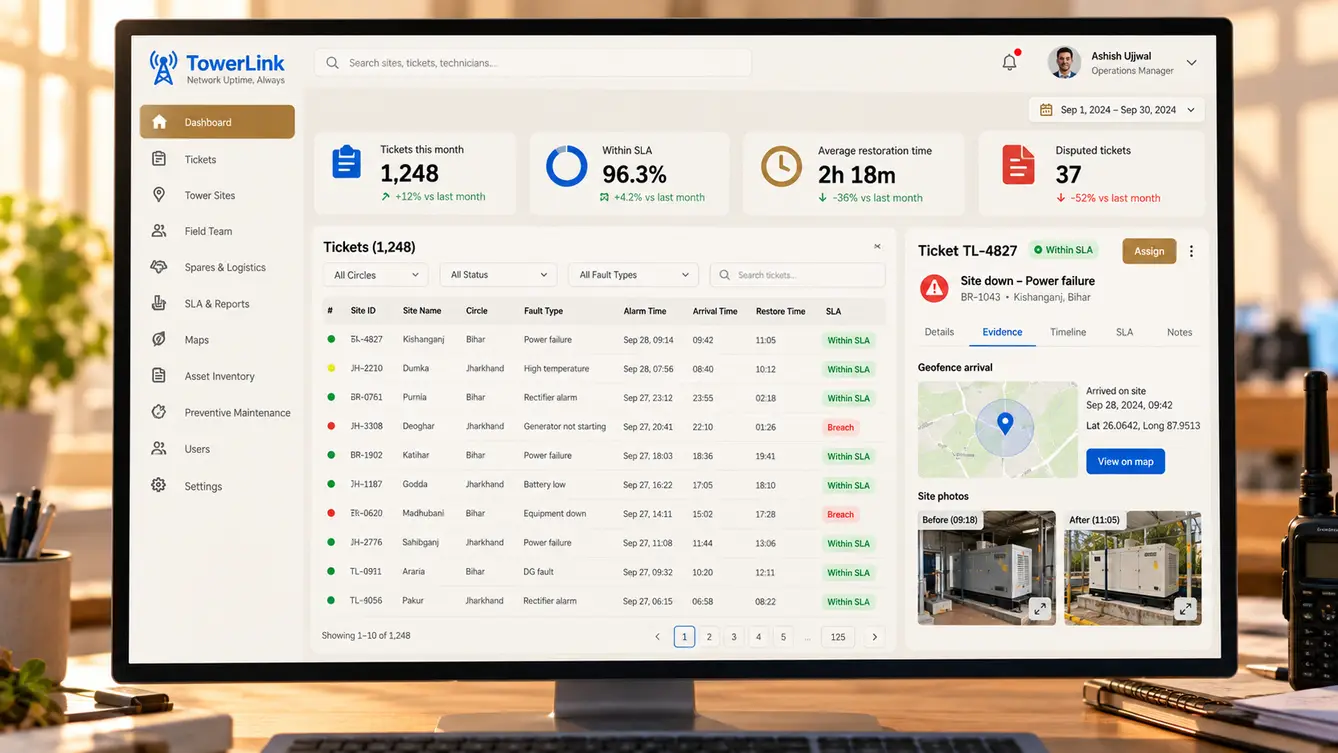Viewport: 1338px width, 753px height.
Task: Go to last page 125
Action: (x=838, y=637)
